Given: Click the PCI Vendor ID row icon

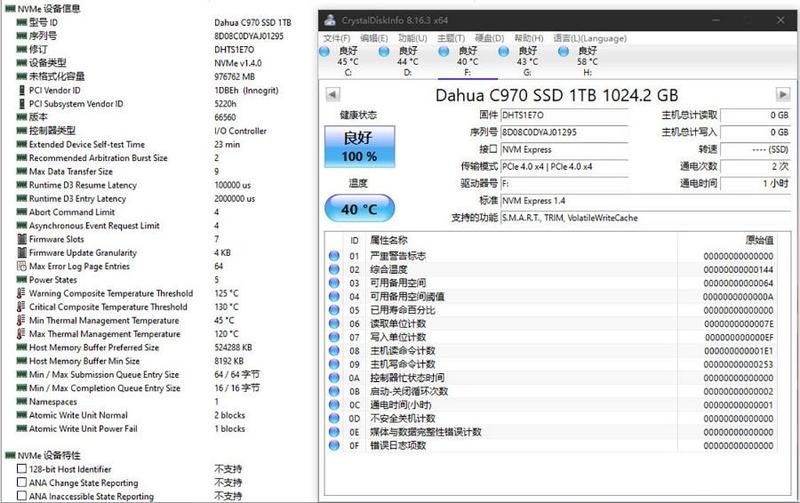Looking at the screenshot, I should point(21,90).
